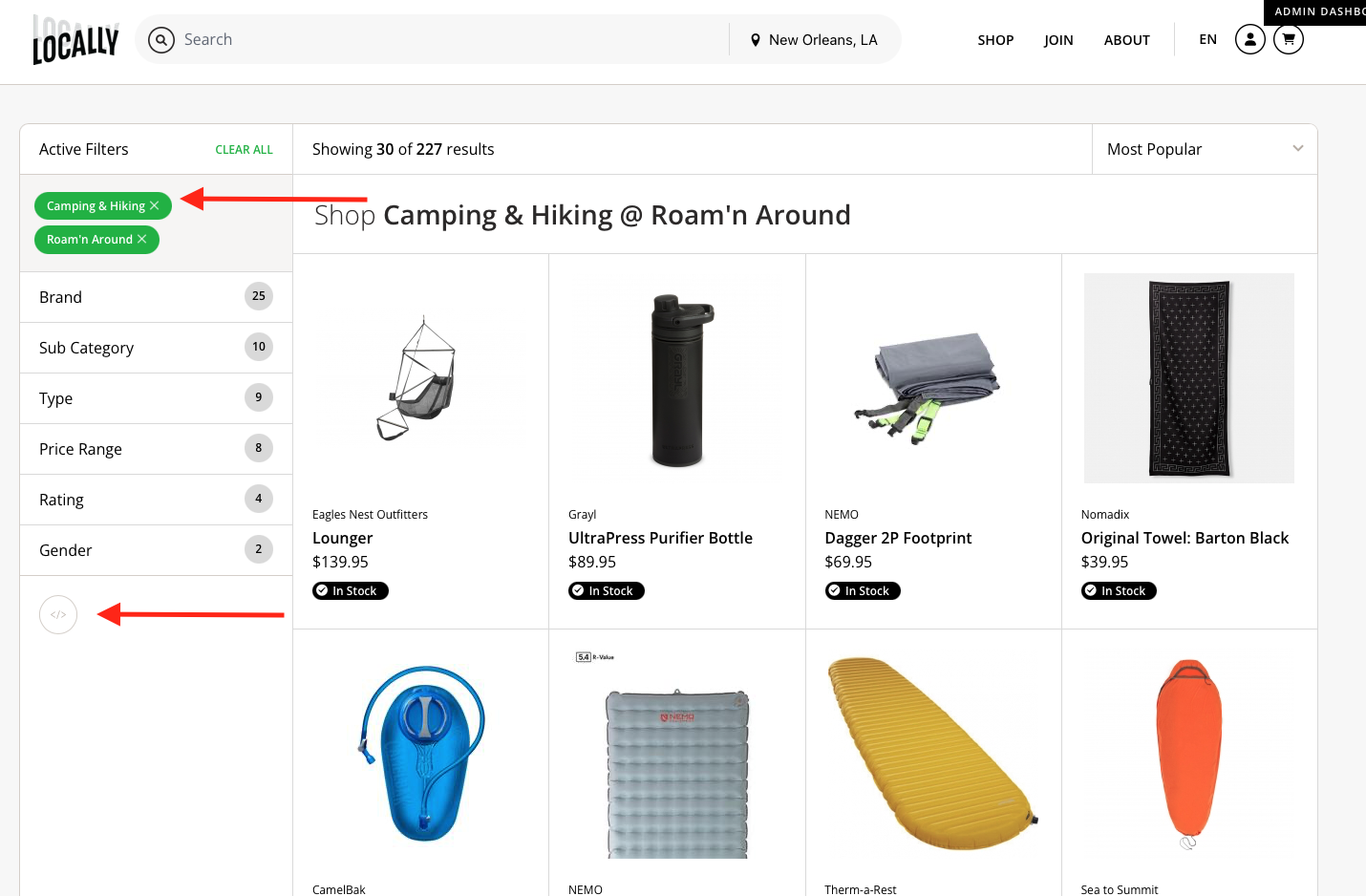Change location New Orleans, LA
The width and height of the screenshot is (1366, 896).
tap(813, 40)
